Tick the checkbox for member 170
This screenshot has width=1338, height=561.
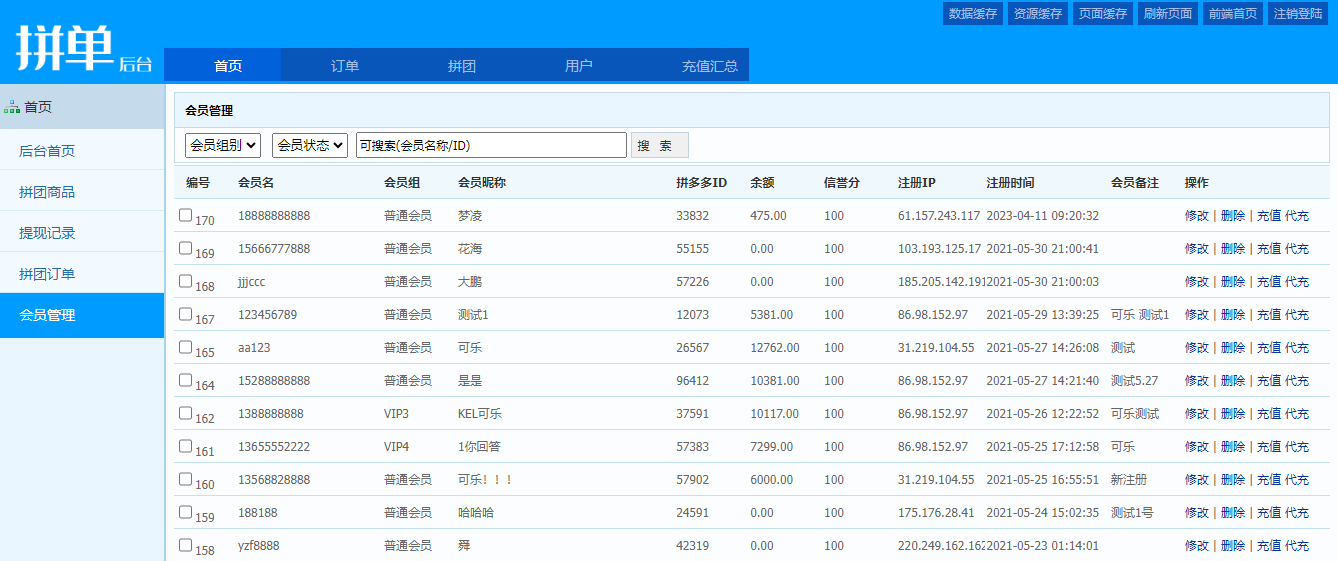(185, 215)
